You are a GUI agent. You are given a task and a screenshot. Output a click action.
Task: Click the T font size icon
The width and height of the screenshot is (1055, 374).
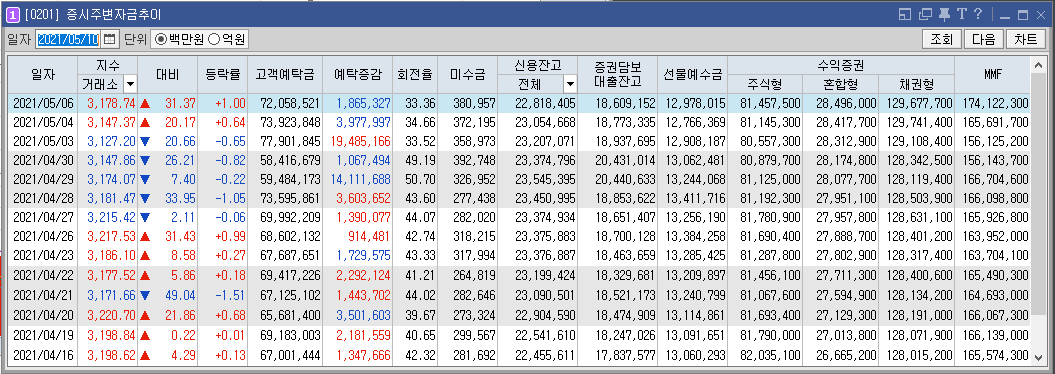962,14
